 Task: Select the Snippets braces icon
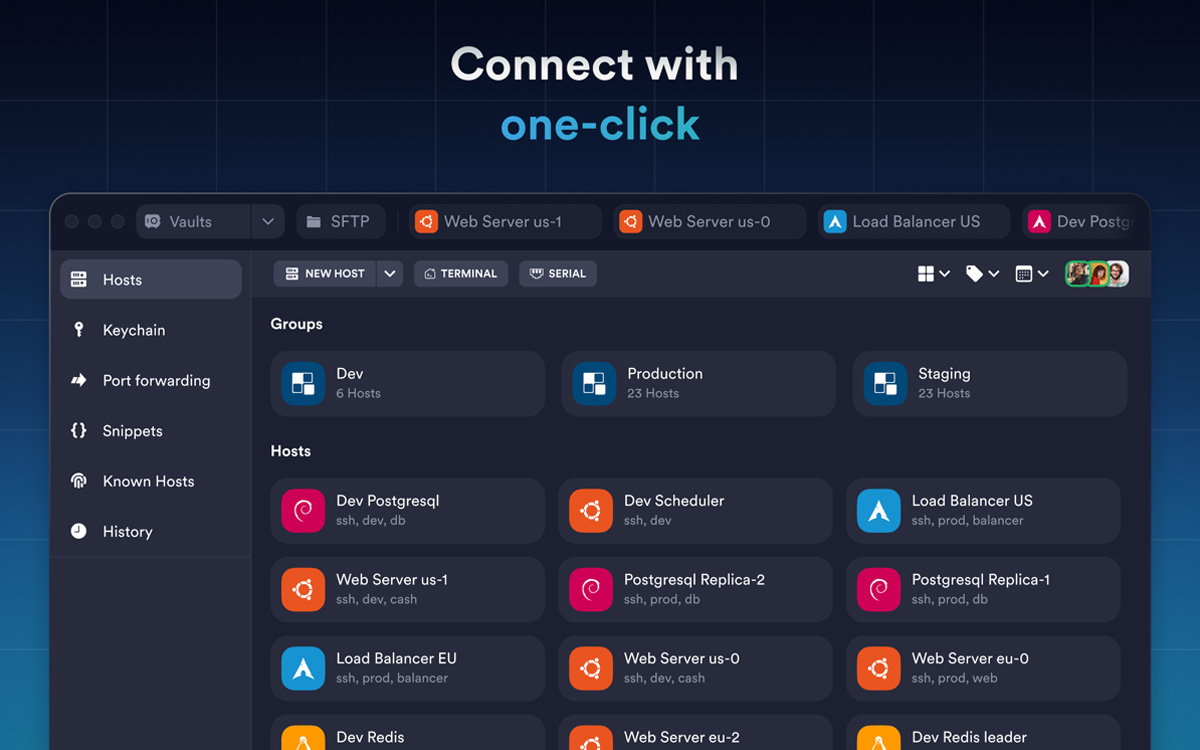[79, 431]
